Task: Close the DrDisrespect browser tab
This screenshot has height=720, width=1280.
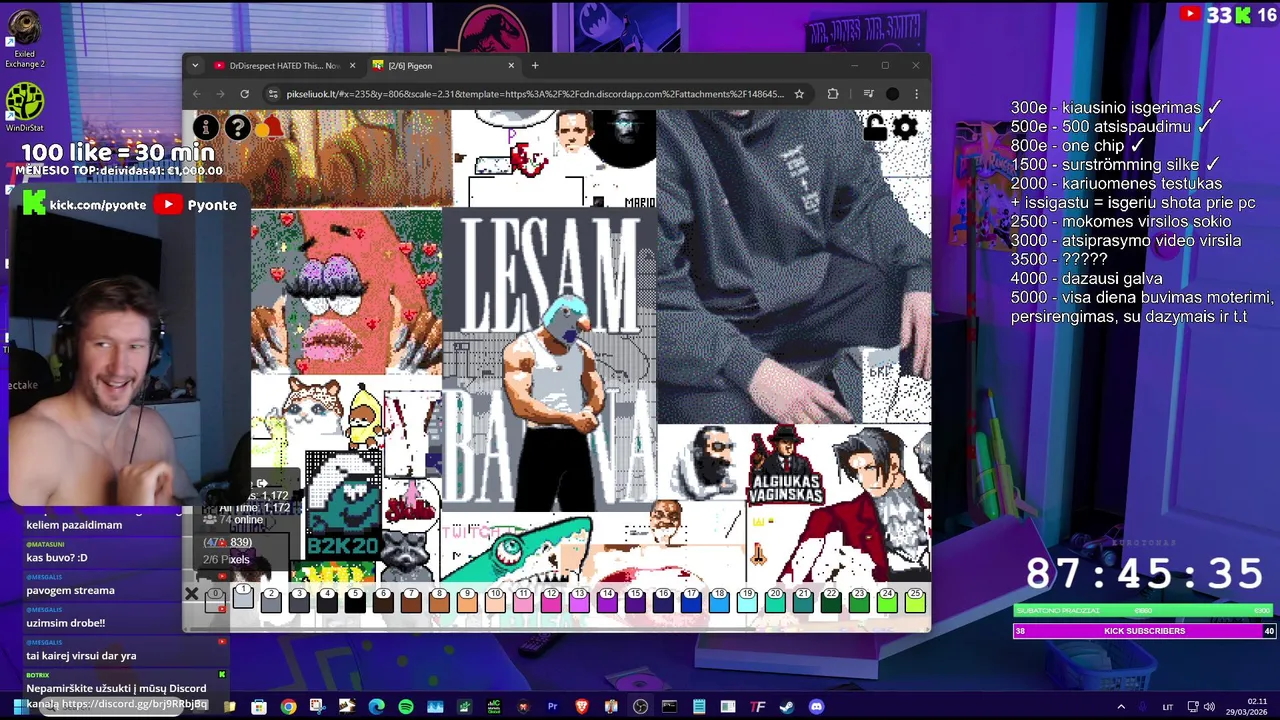Action: point(352,66)
